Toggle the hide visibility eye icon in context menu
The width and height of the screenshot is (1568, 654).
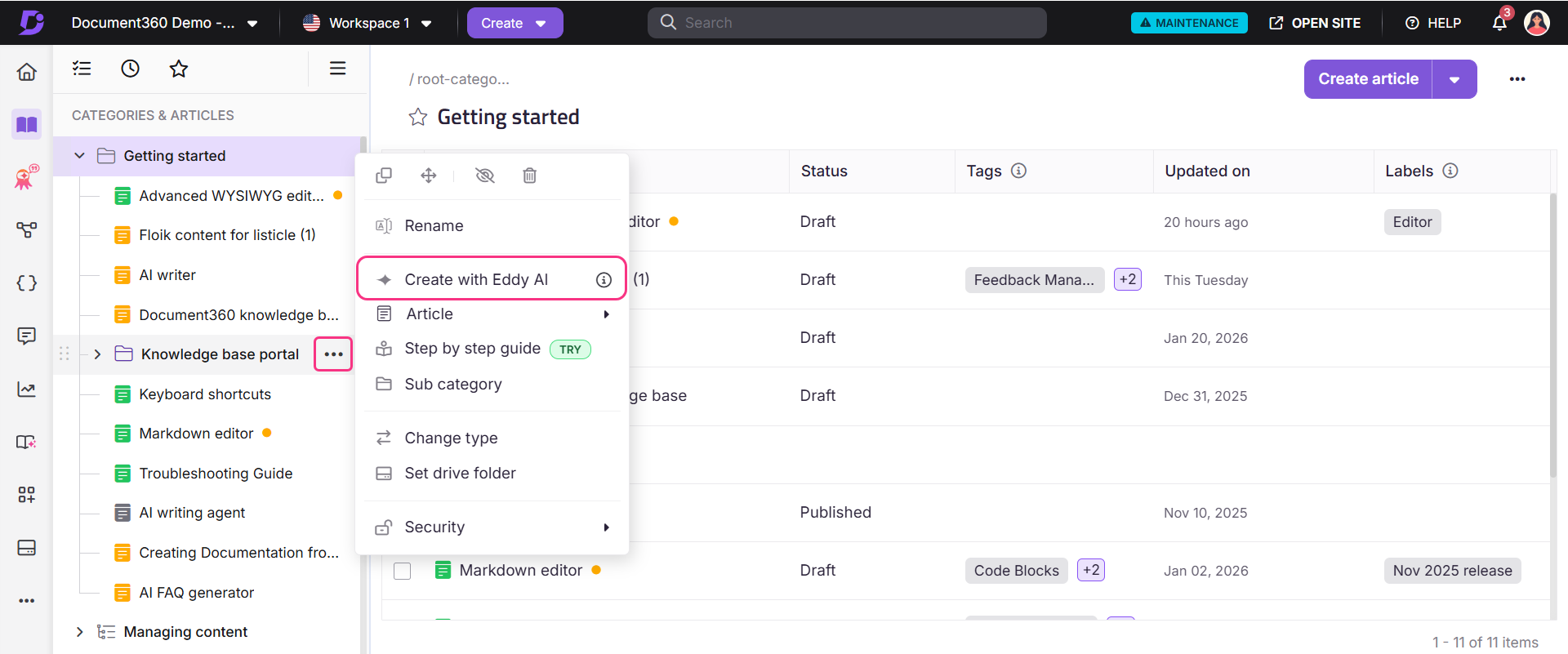485,176
